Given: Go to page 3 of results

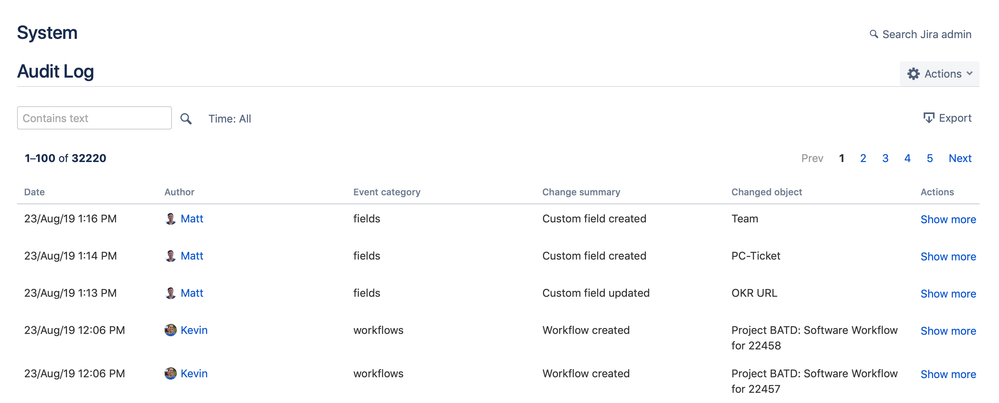Looking at the screenshot, I should coord(886,158).
